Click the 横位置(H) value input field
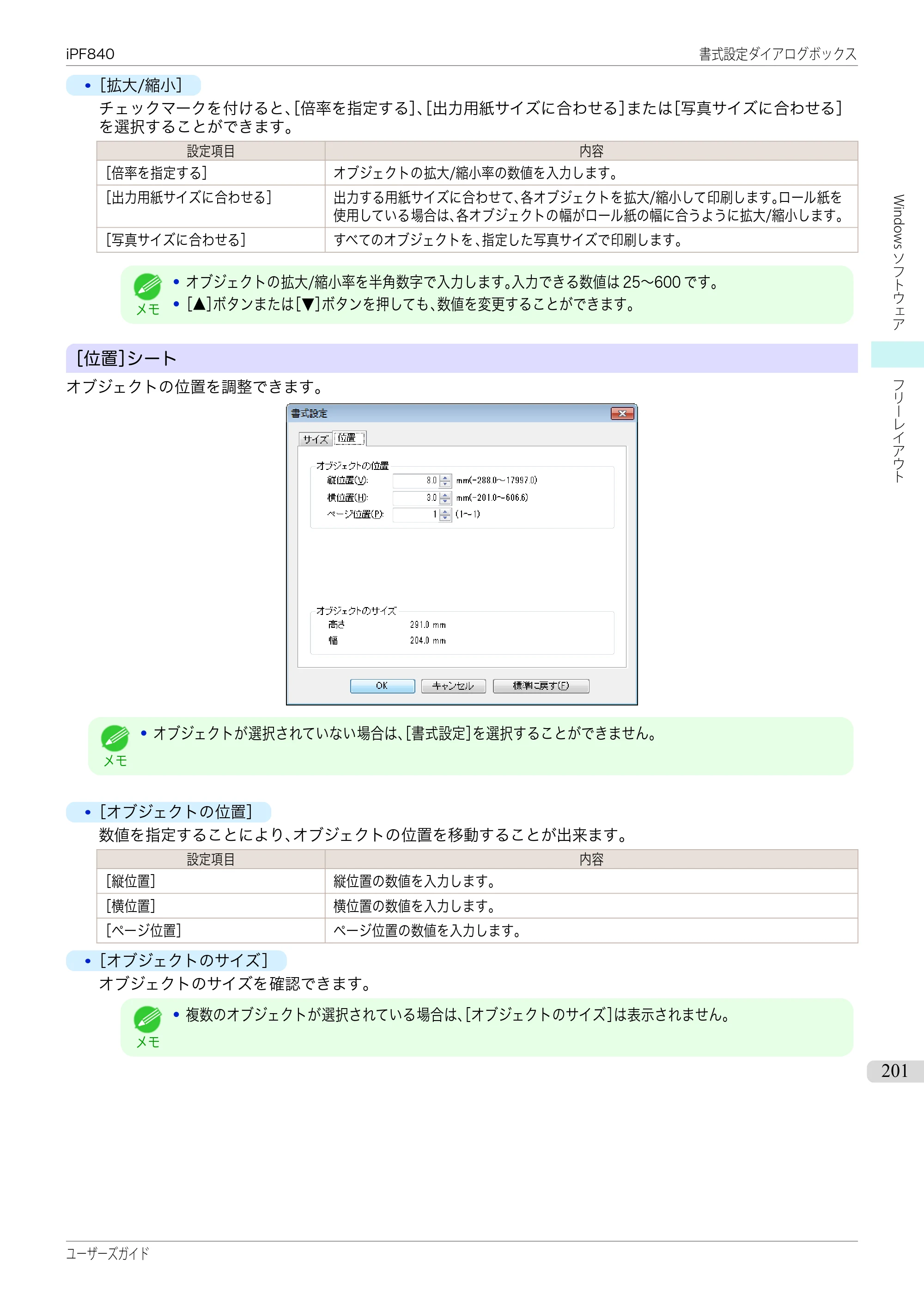The height and width of the screenshot is (1307, 924). (x=416, y=498)
